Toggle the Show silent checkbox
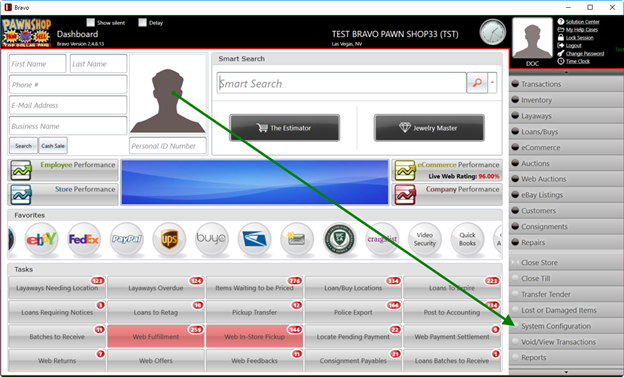Viewport: 624px width, 377px height. [x=91, y=23]
